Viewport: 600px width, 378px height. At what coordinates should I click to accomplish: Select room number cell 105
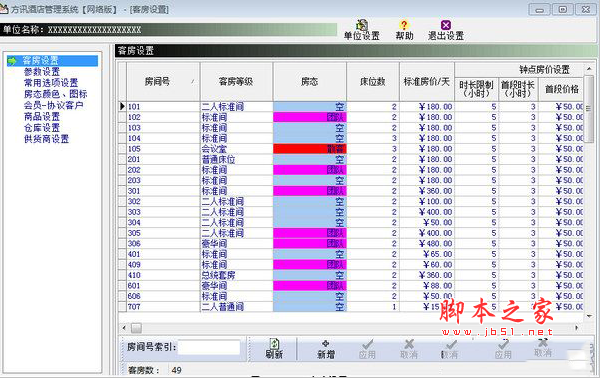[x=163, y=148]
